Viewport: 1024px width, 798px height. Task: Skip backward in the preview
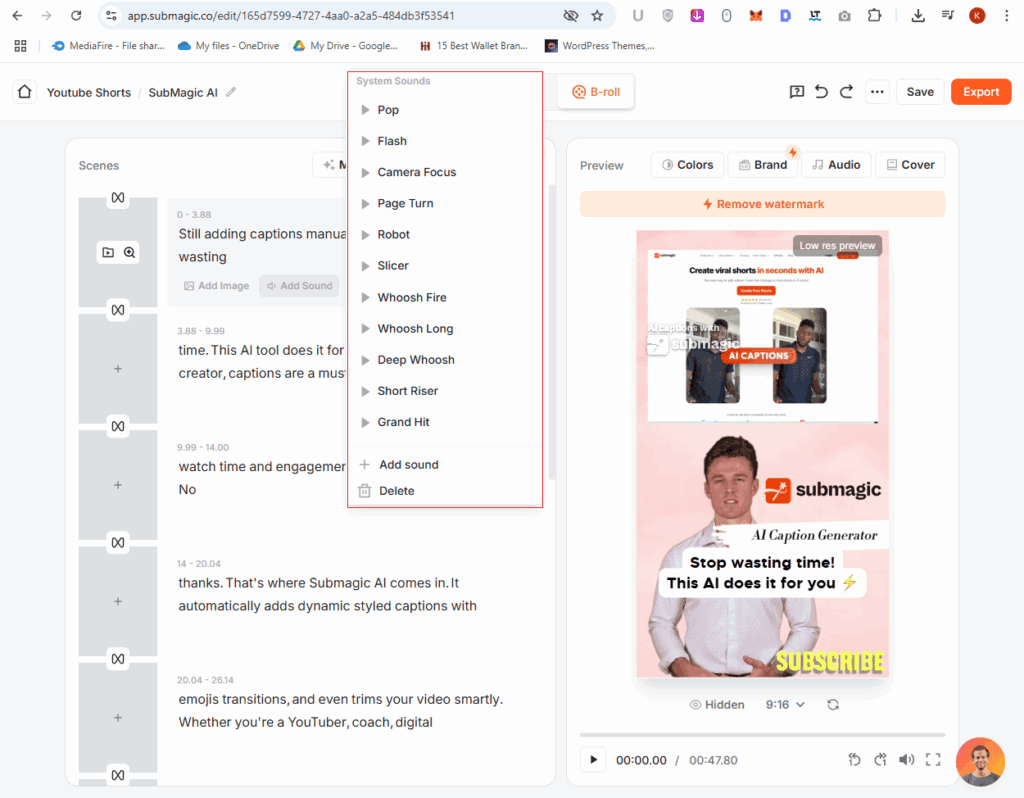click(x=854, y=759)
